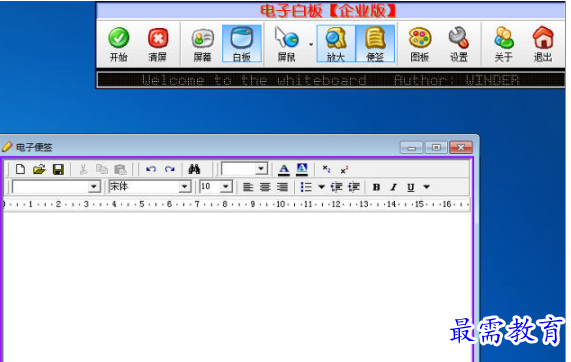
Task: Open the underline style dropdown arrow
Action: pyautogui.click(x=427, y=187)
